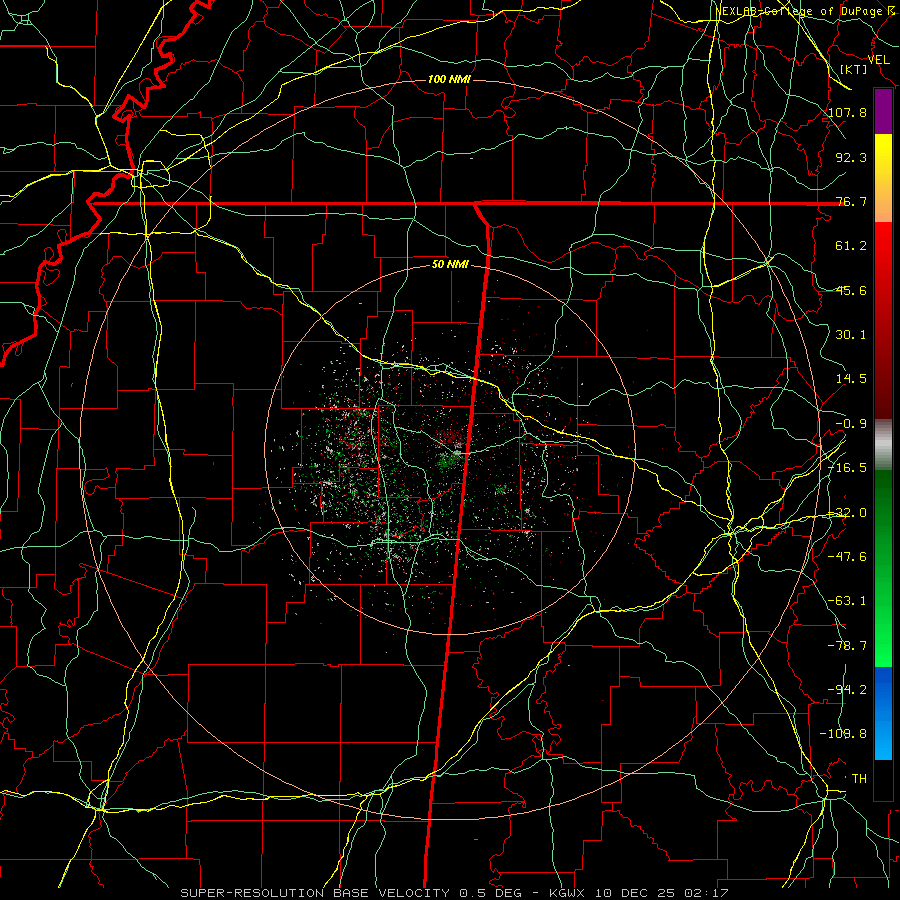This screenshot has height=900, width=900.
Task: Click the -16.5 velocity scale value
Action: 848,468
